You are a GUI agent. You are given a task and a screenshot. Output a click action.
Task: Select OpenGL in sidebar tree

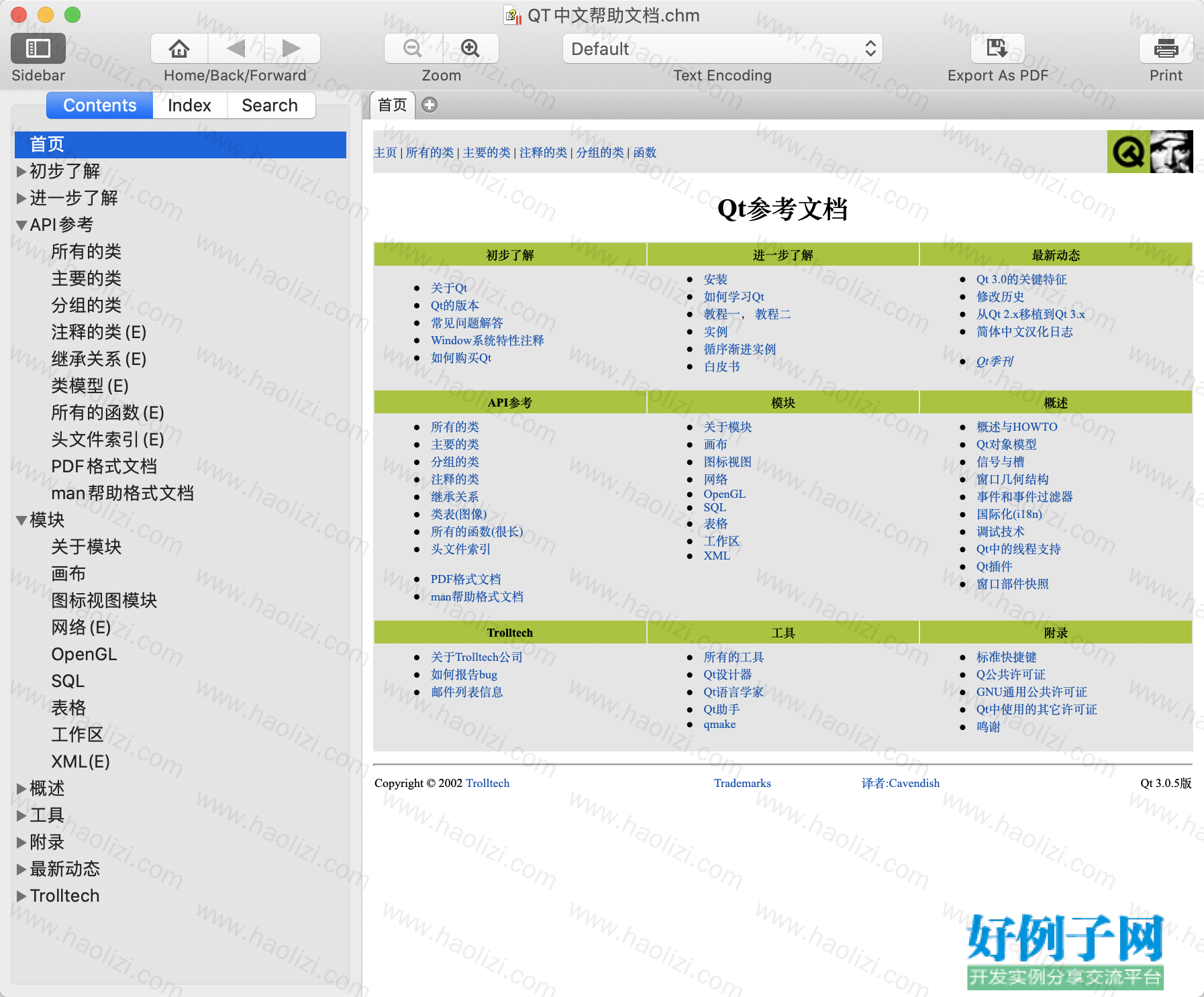[84, 654]
